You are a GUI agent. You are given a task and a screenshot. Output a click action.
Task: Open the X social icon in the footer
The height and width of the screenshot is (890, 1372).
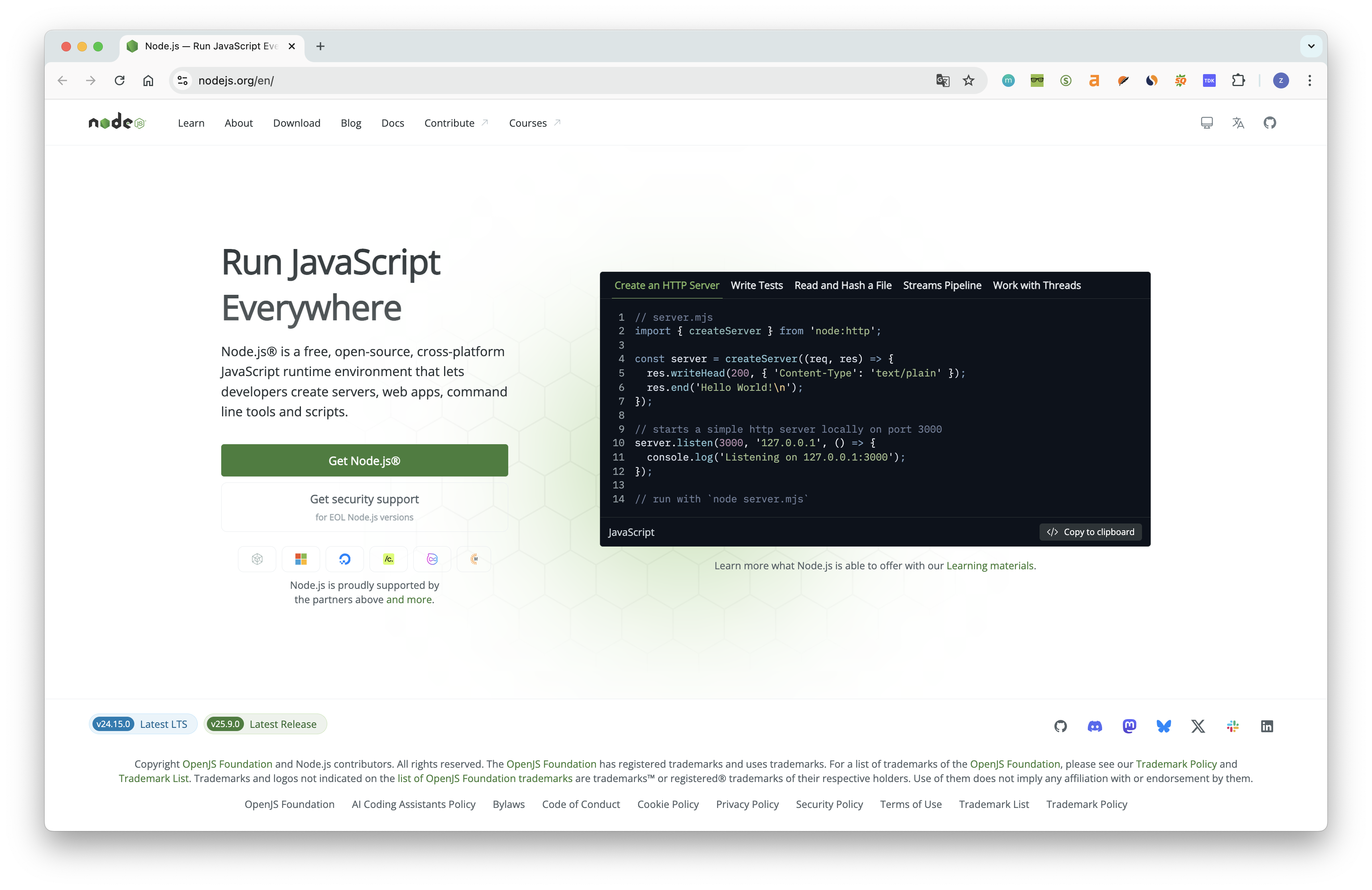tap(1198, 726)
